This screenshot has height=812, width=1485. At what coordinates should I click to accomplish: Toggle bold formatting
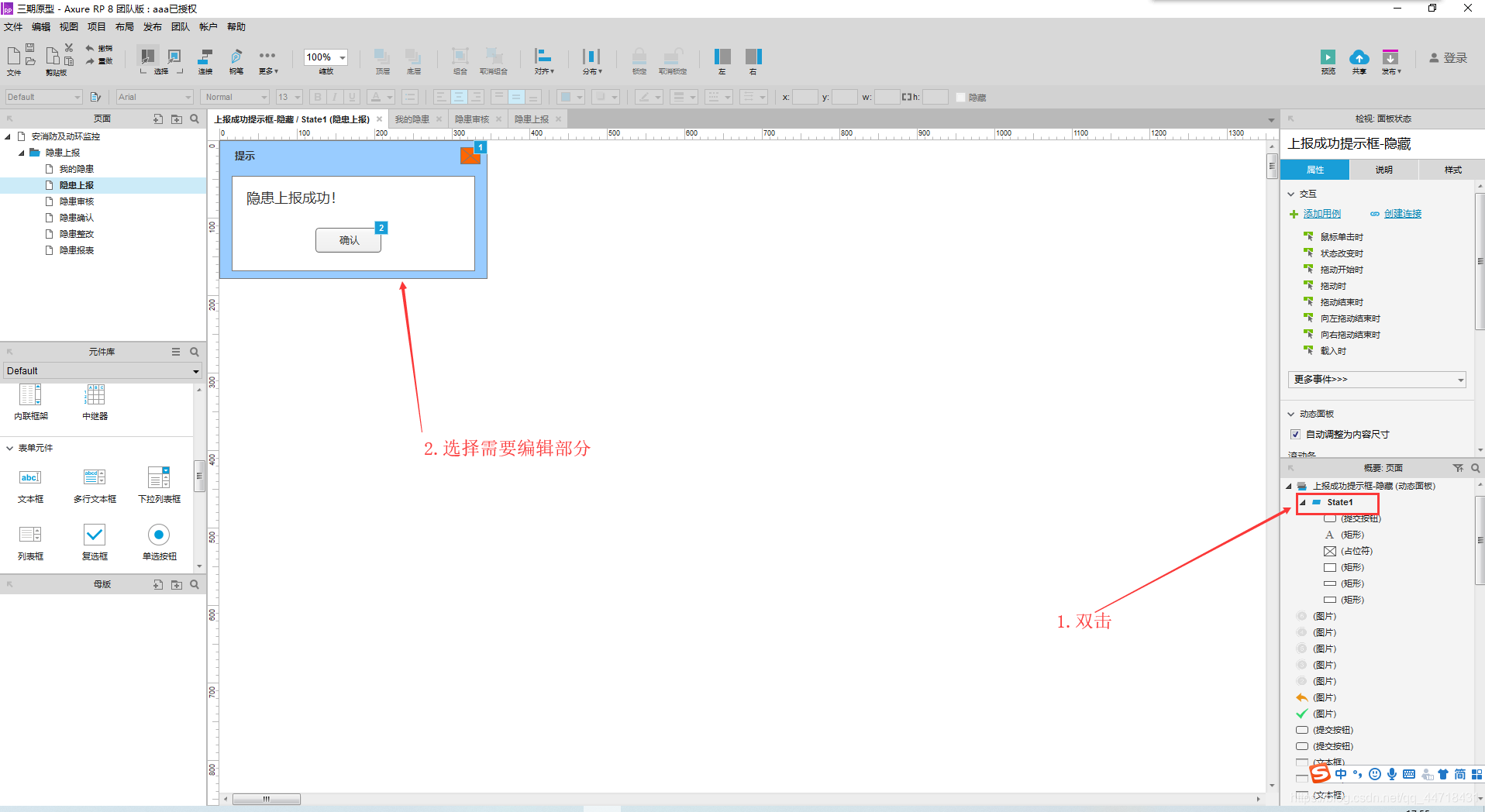pyautogui.click(x=318, y=97)
